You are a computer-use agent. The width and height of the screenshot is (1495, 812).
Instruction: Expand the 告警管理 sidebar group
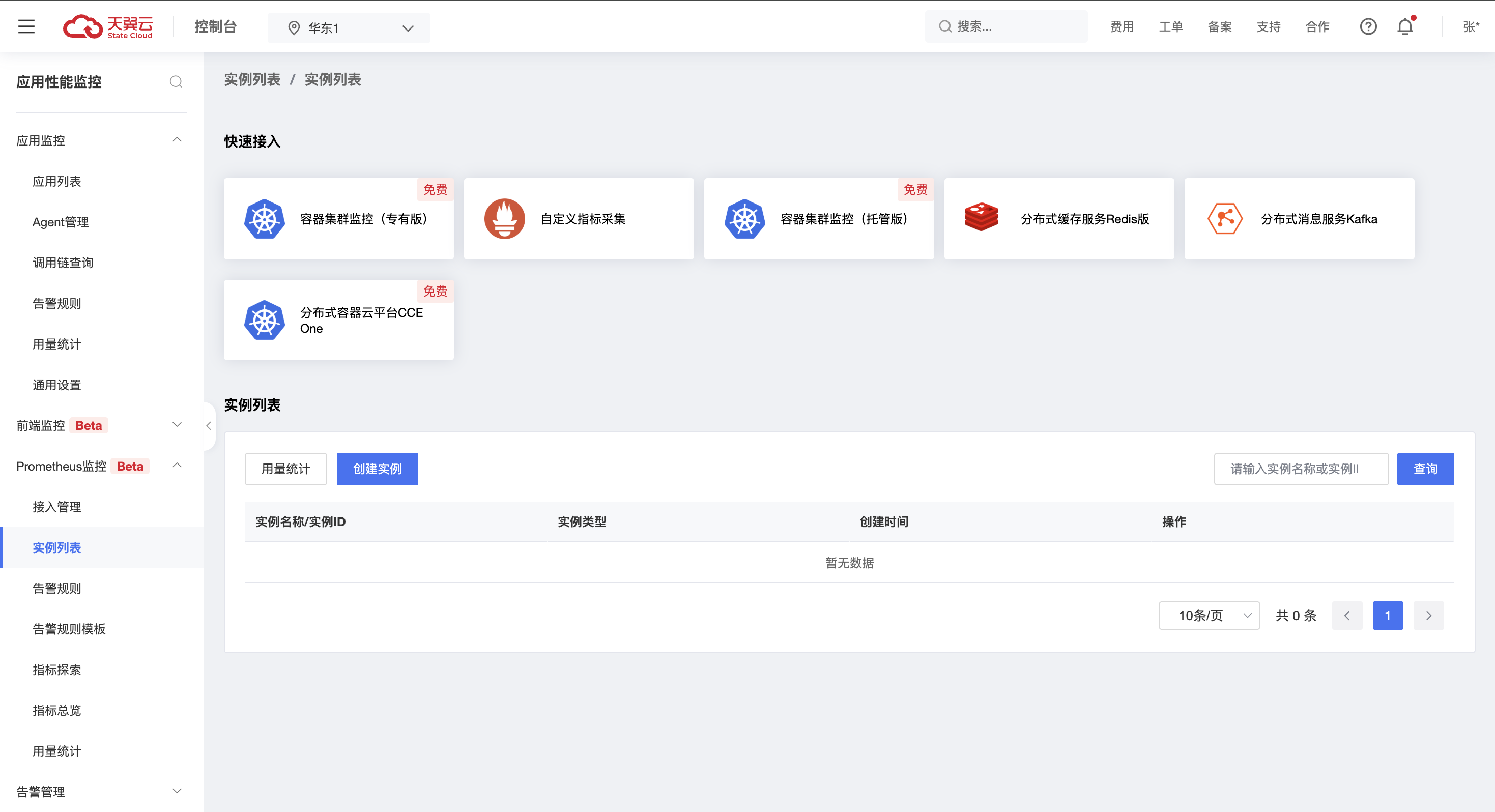click(x=102, y=792)
